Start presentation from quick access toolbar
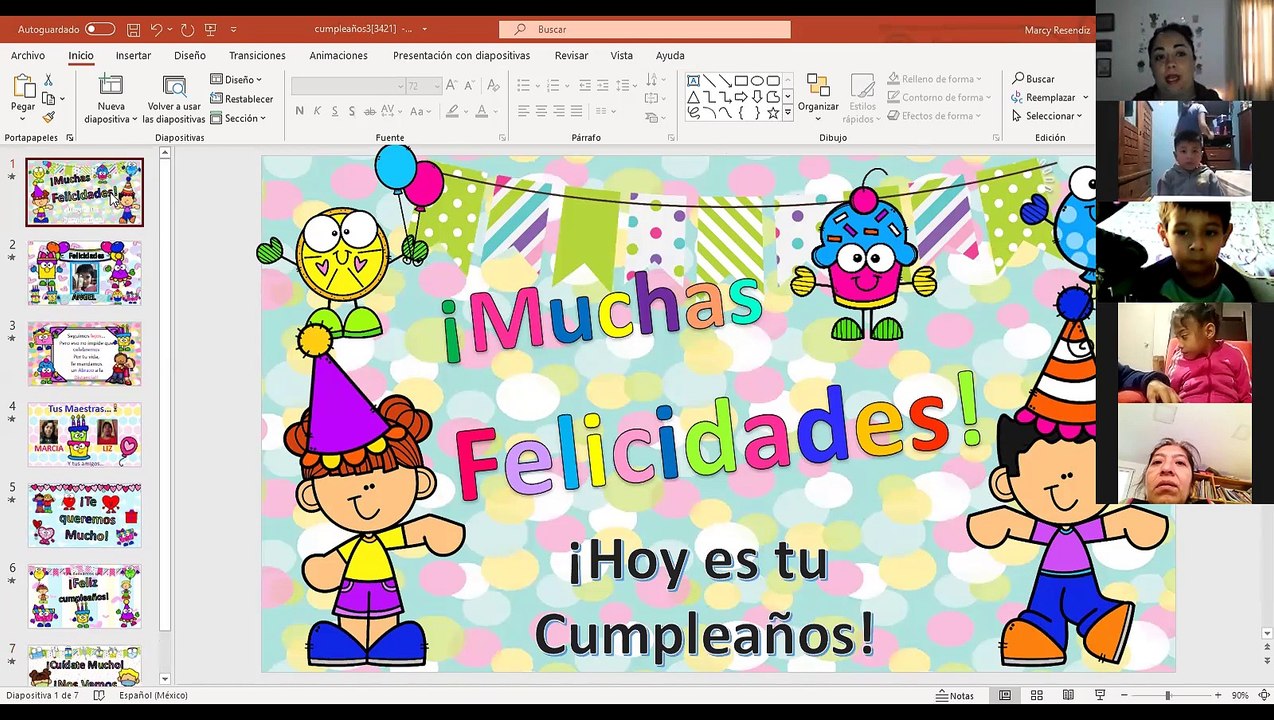This screenshot has width=1274, height=720. tap(210, 30)
